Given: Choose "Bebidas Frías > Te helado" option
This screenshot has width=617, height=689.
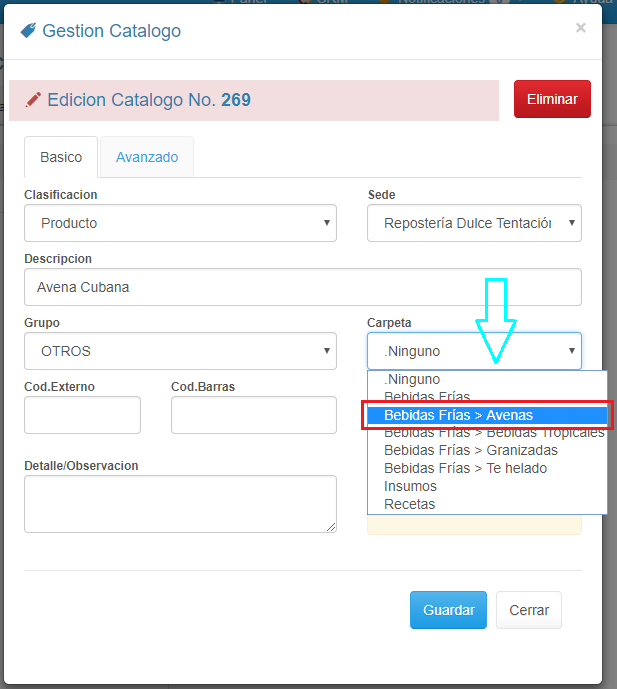Looking at the screenshot, I should tap(465, 468).
